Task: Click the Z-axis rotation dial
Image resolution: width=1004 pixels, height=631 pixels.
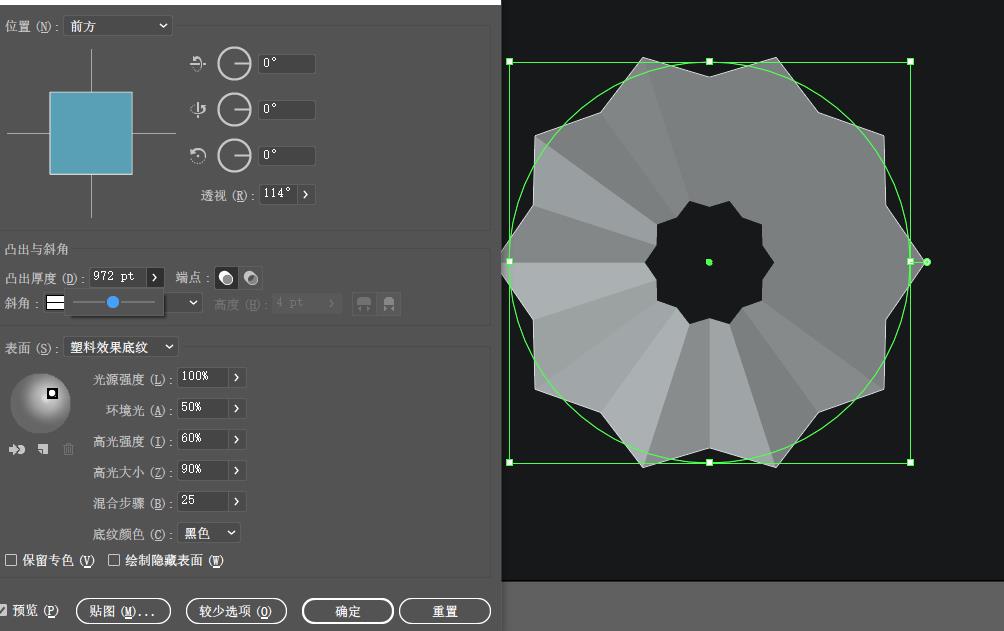Action: tap(234, 156)
